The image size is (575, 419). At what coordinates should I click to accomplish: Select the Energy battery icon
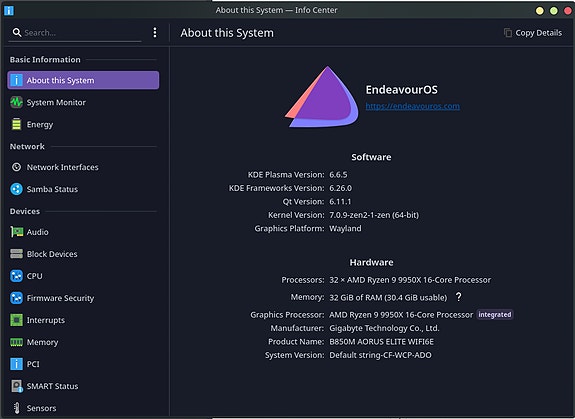tap(16, 124)
